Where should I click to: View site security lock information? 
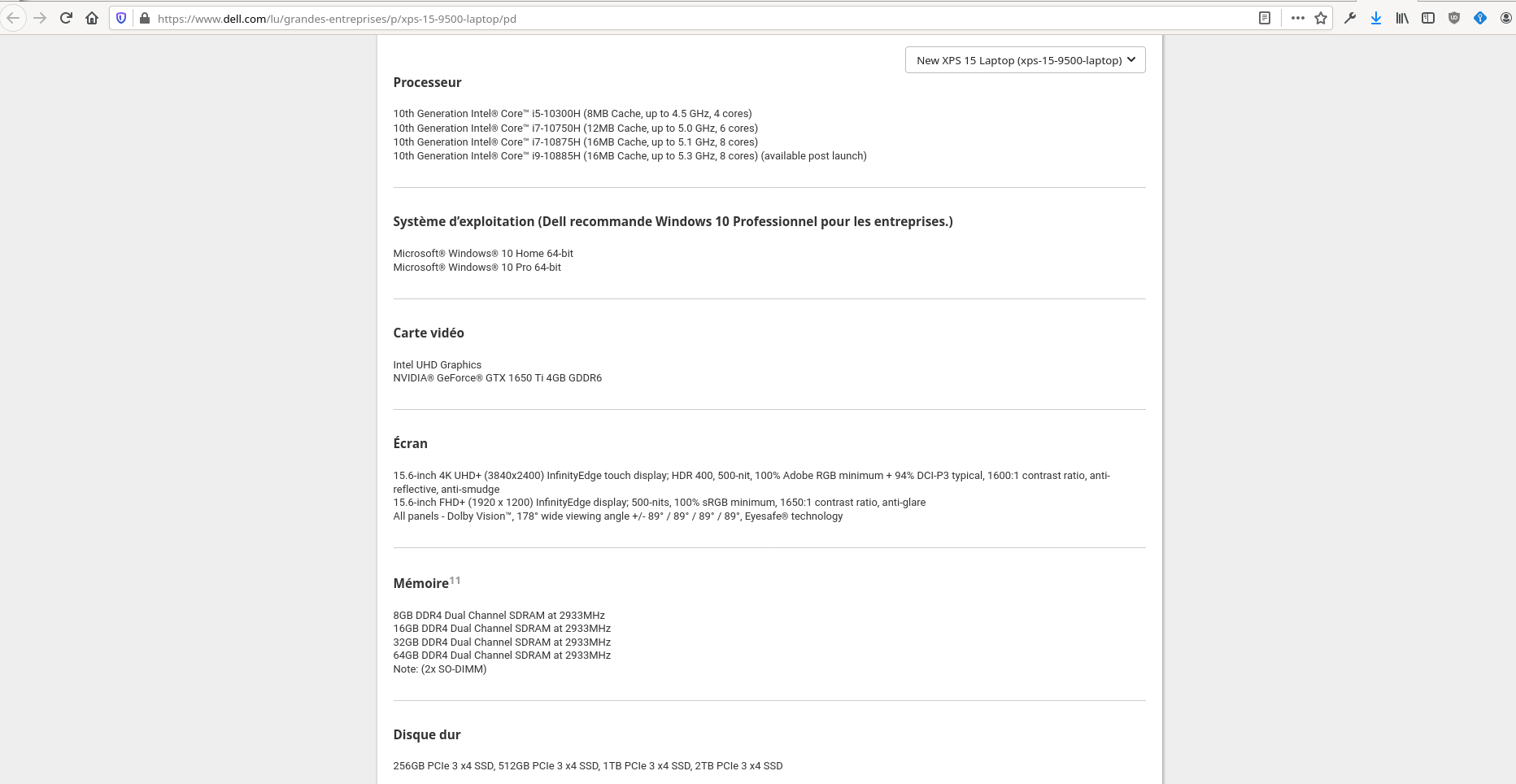[x=144, y=18]
